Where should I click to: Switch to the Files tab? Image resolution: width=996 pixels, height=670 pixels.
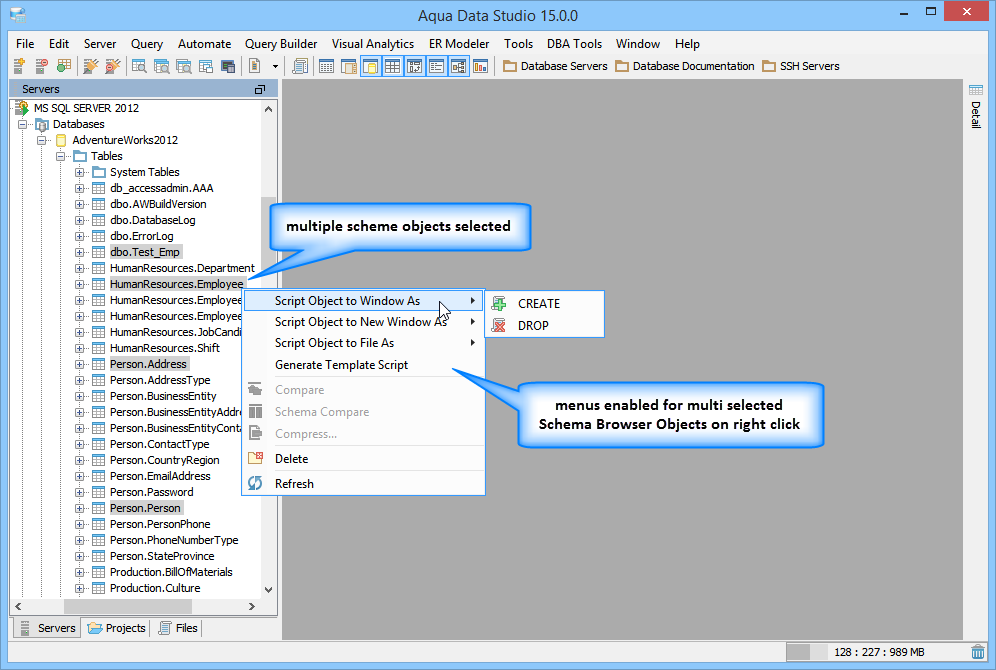178,628
